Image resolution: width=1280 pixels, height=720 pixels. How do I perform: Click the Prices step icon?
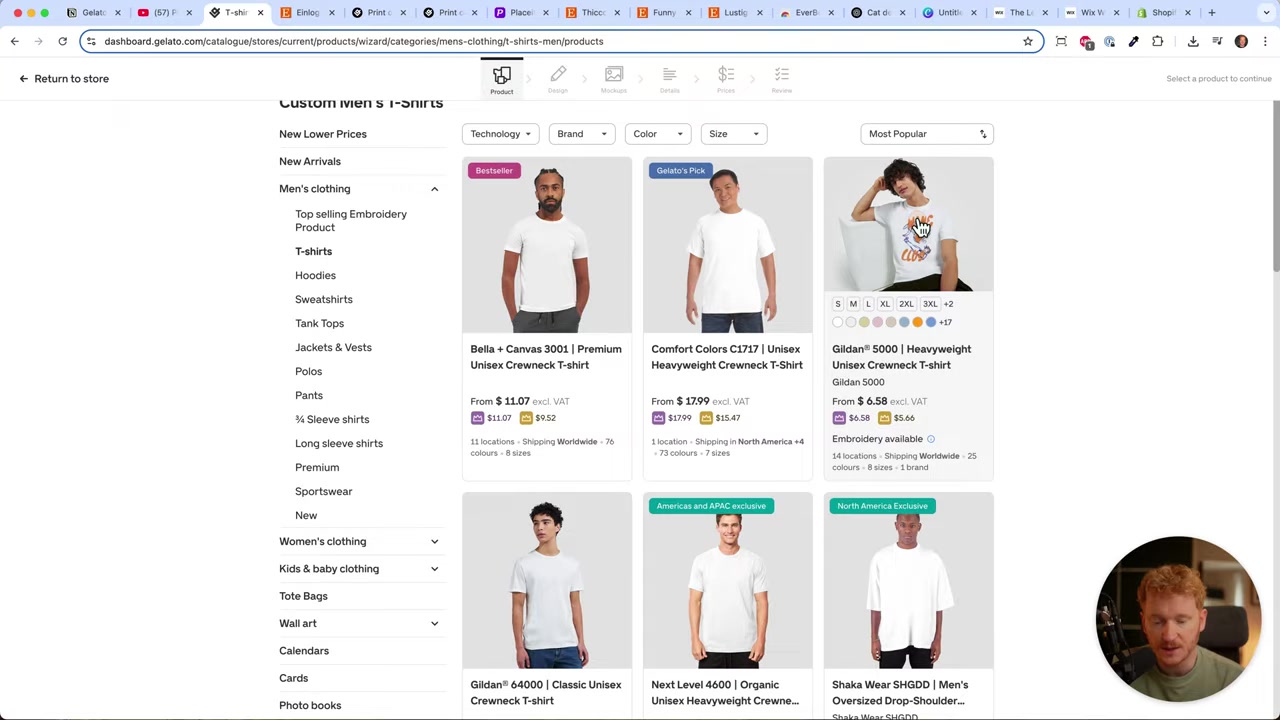[726, 75]
